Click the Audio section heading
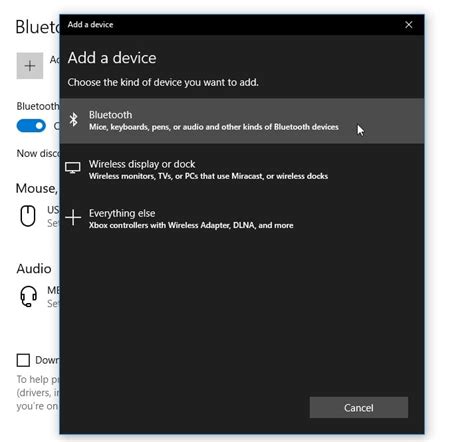This screenshot has width=474, height=442. point(34,269)
